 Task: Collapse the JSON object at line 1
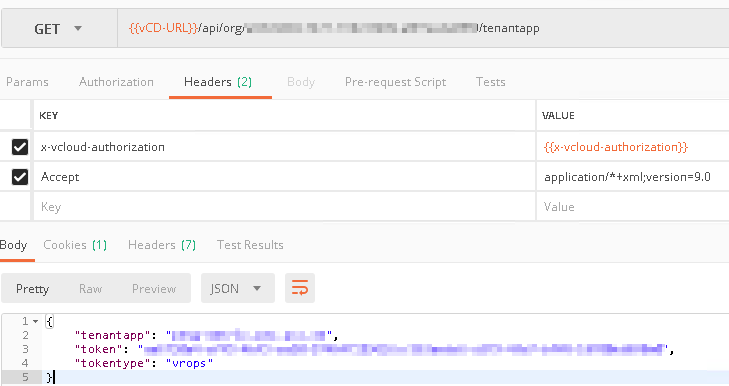[x=35, y=321]
